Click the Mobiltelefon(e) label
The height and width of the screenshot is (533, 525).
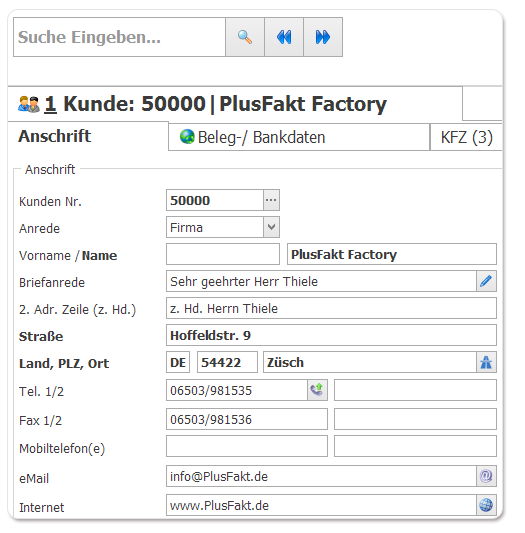tap(62, 448)
